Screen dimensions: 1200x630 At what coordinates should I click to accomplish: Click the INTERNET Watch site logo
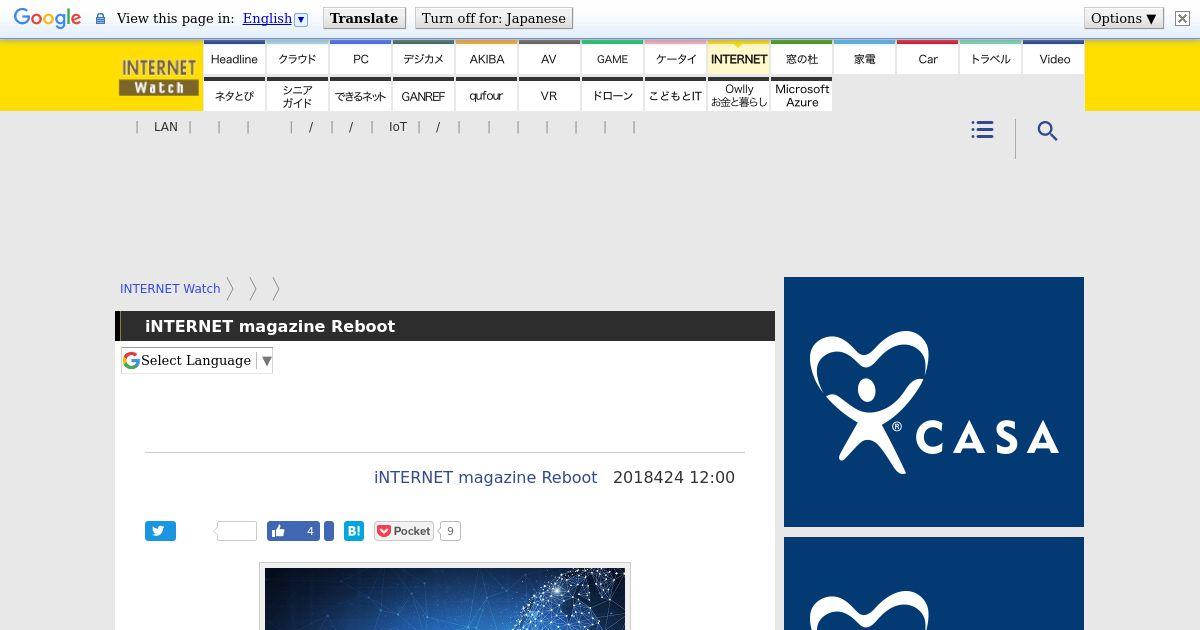[158, 77]
